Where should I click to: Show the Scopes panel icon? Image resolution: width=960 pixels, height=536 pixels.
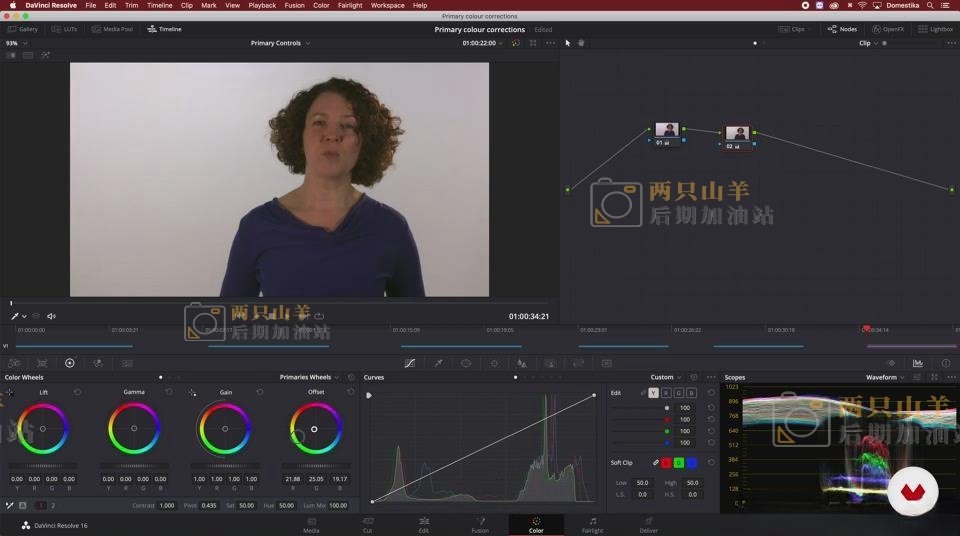pyautogui.click(x=918, y=363)
